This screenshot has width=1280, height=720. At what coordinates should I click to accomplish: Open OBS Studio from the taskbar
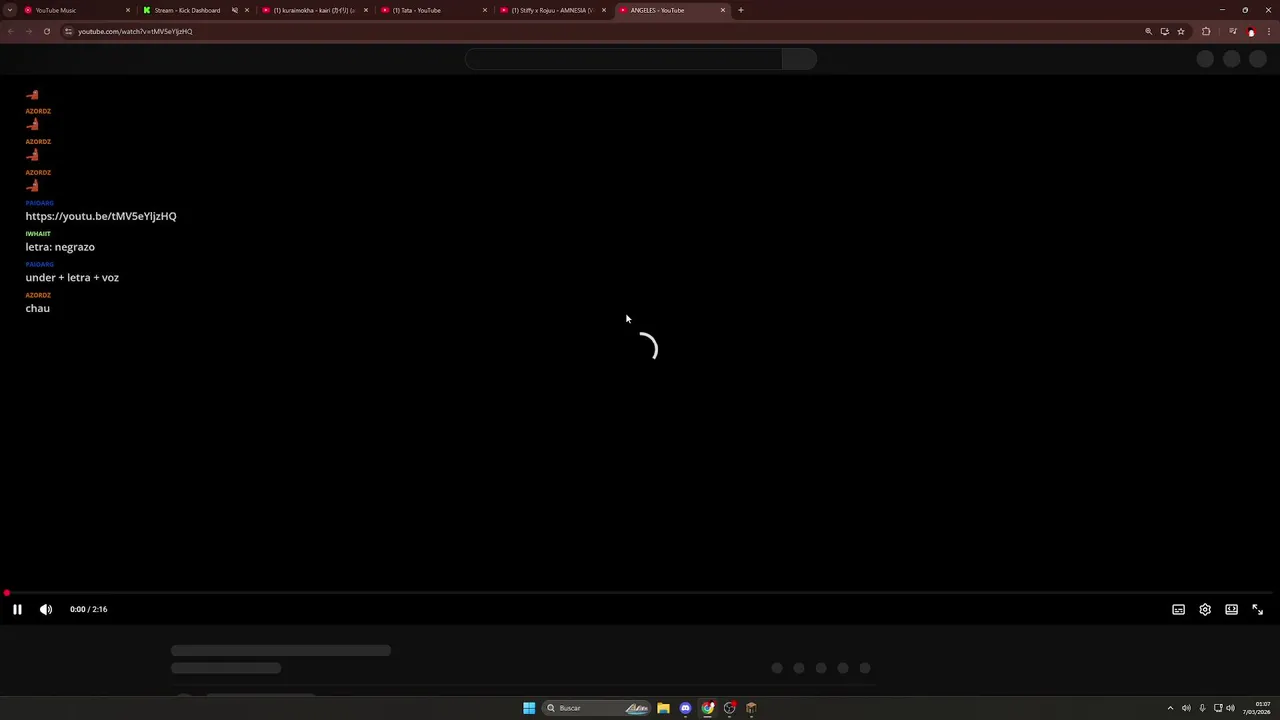pyautogui.click(x=730, y=708)
